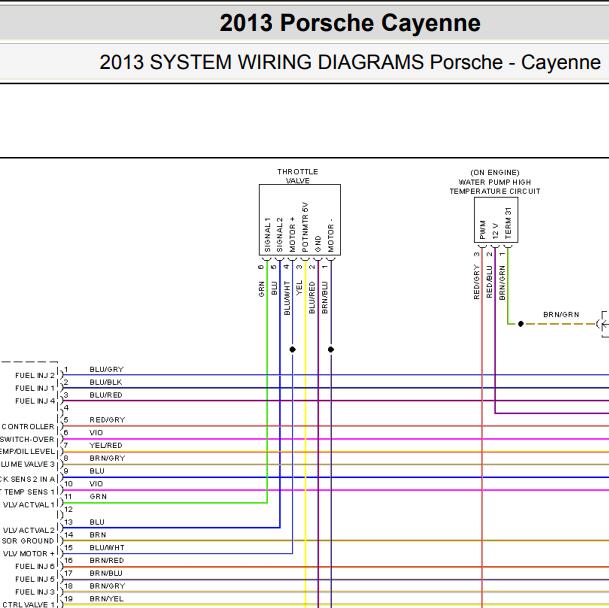Click "BLU" wire label at pin 9
This screenshot has width=609, height=608.
pos(97,471)
